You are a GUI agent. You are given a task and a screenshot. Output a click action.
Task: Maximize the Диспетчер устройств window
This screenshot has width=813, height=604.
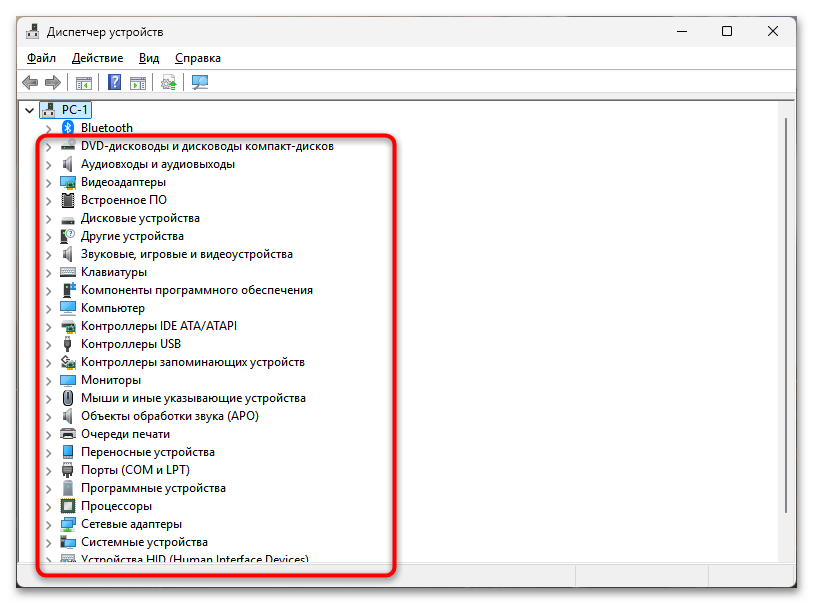coord(727,32)
